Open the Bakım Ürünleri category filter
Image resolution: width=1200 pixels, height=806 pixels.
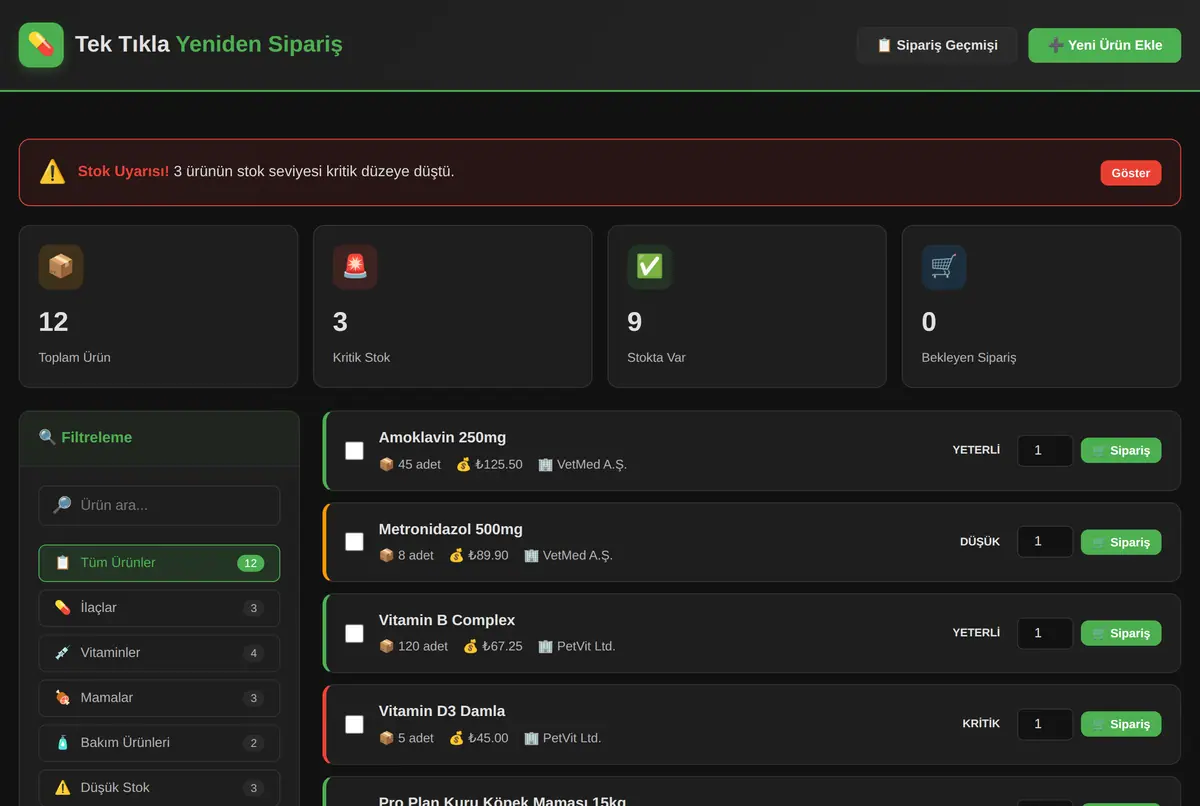pos(159,743)
